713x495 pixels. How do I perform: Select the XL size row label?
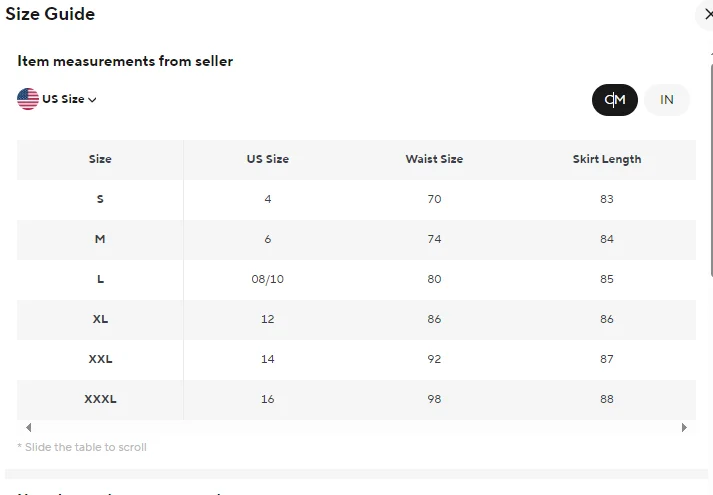tap(100, 319)
